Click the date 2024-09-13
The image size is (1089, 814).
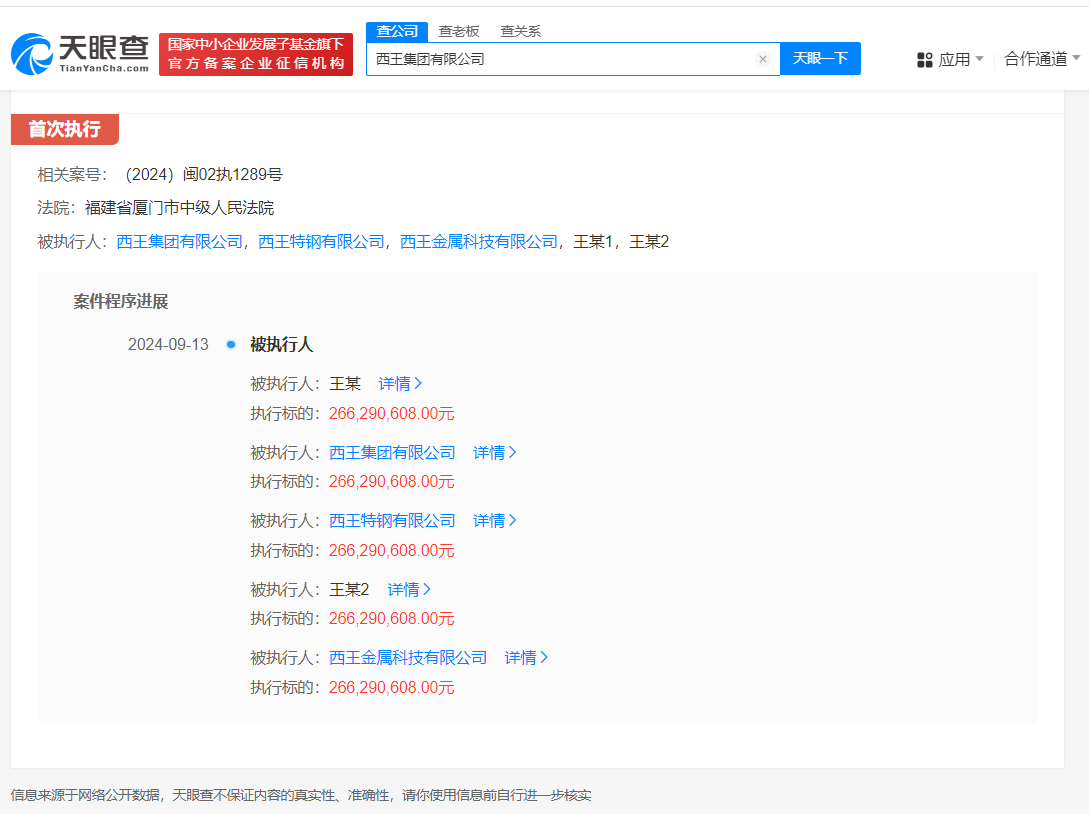point(168,344)
